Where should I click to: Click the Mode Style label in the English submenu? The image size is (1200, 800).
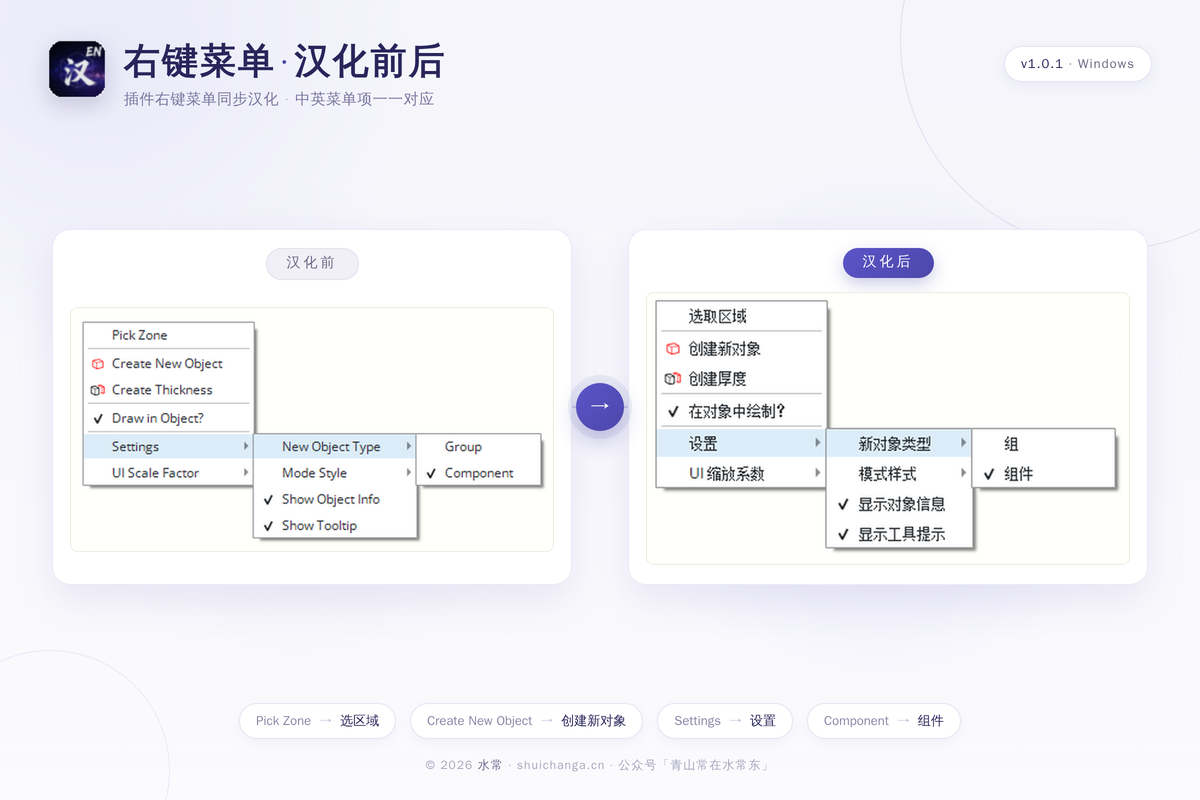point(314,473)
